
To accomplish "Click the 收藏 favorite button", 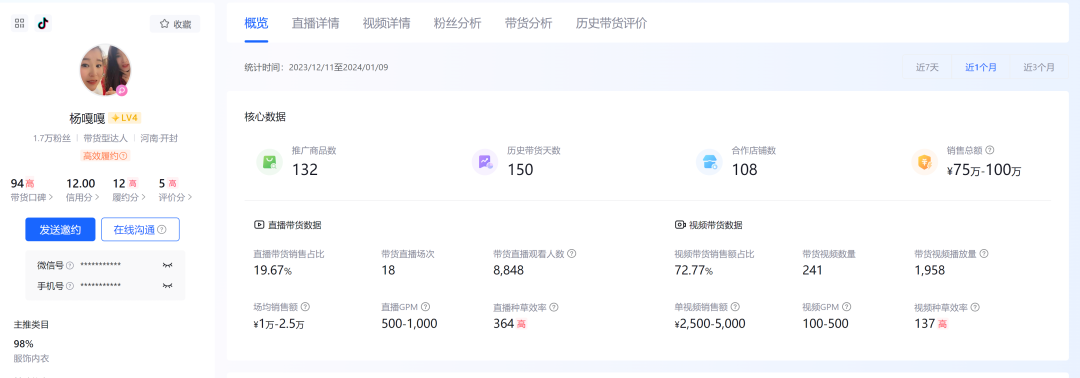I will [175, 24].
